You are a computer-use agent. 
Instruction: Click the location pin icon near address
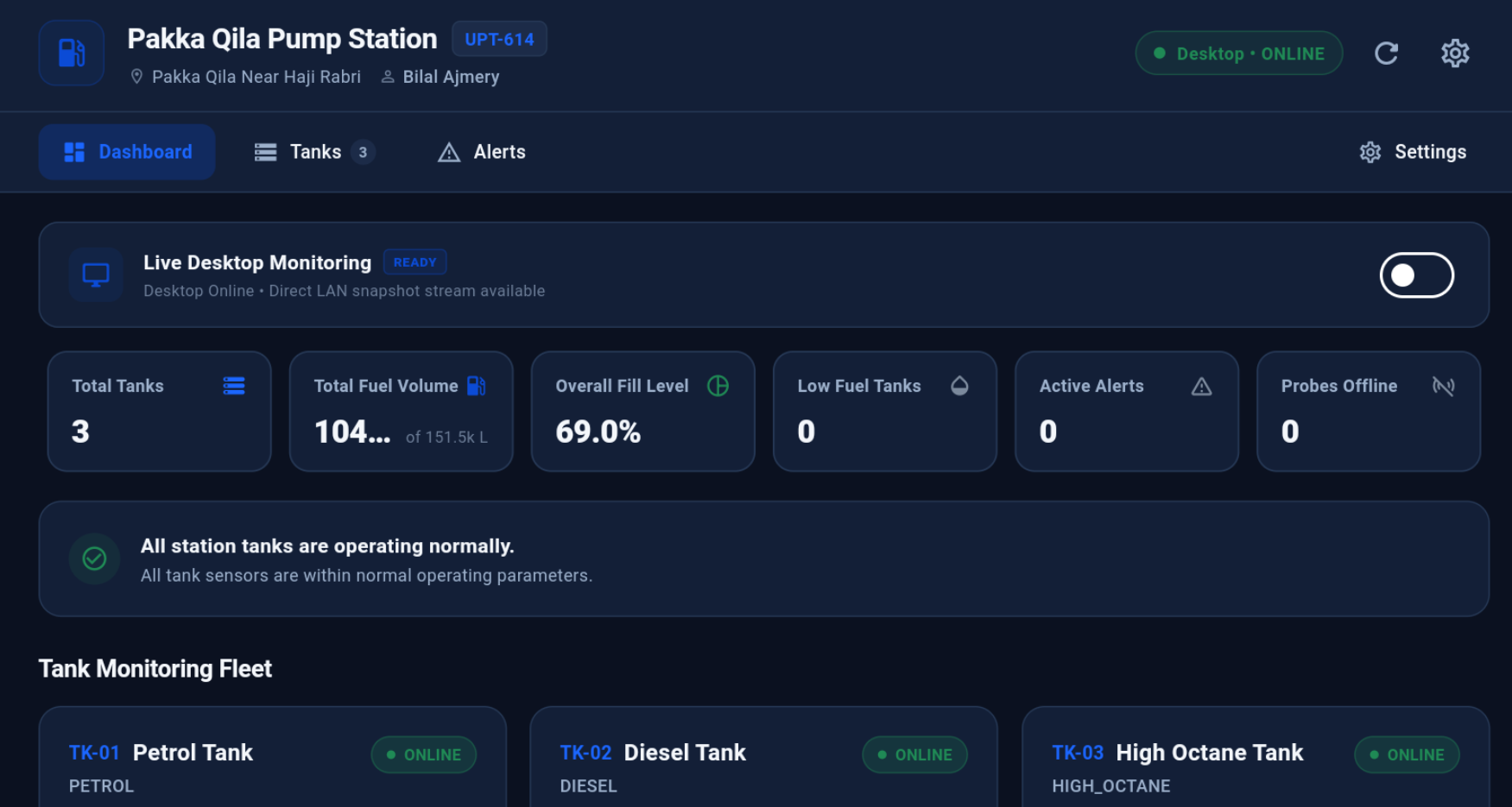tap(136, 77)
